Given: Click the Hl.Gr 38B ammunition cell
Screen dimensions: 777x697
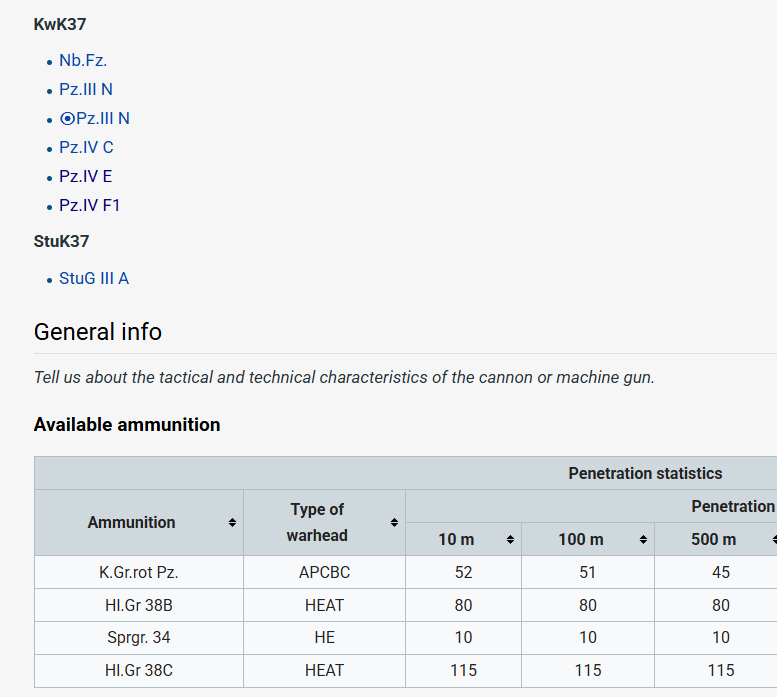Looking at the screenshot, I should click(139, 605).
